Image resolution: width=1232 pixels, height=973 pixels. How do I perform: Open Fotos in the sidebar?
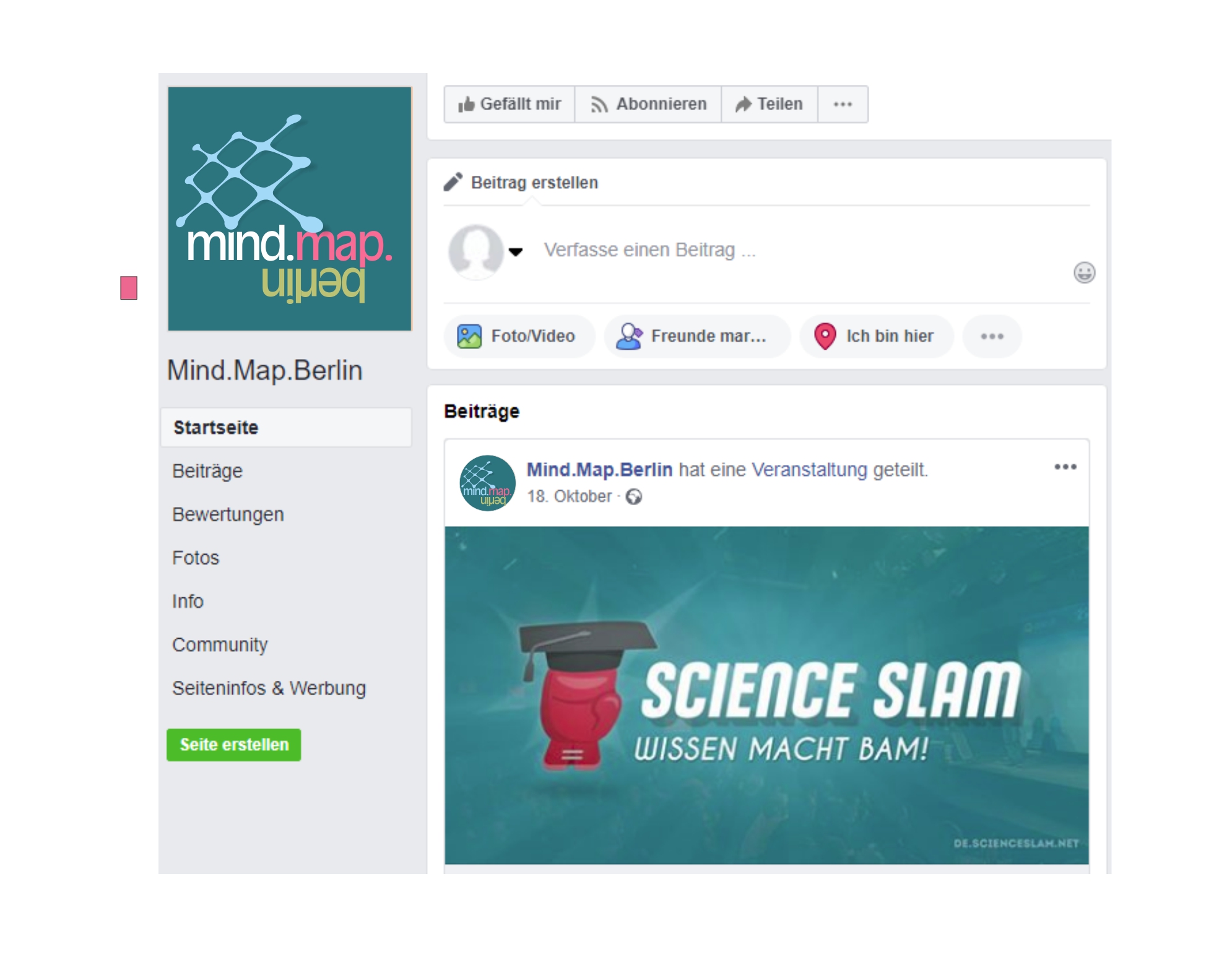[x=196, y=558]
